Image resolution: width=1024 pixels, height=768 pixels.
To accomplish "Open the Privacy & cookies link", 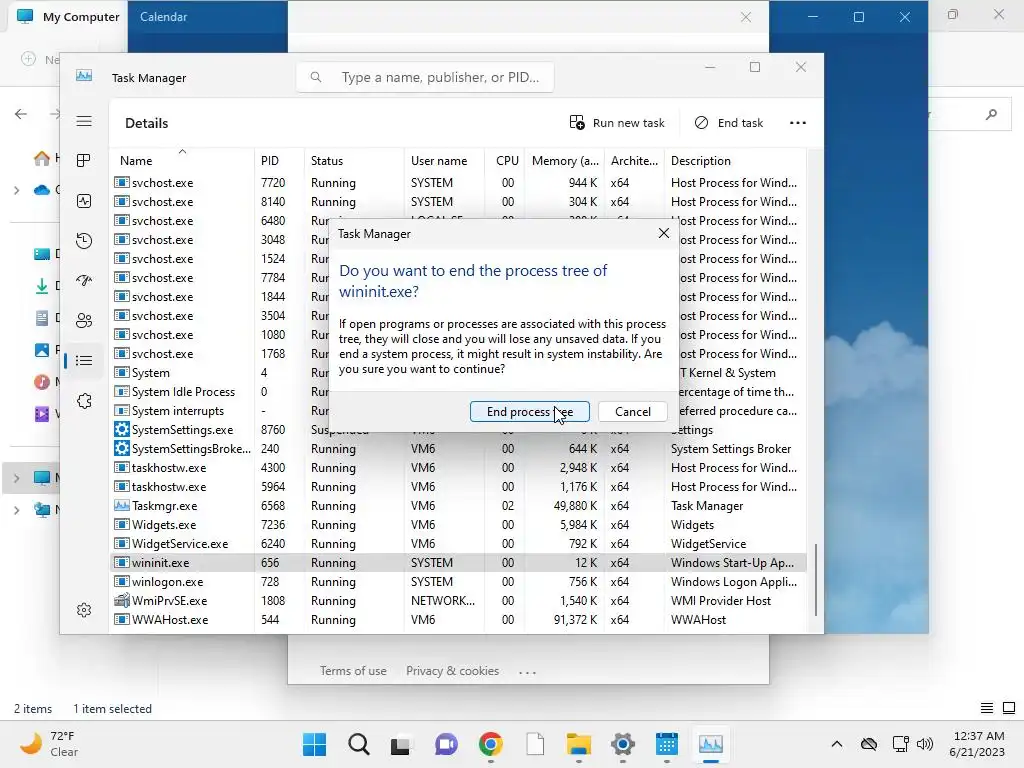I will [x=453, y=671].
